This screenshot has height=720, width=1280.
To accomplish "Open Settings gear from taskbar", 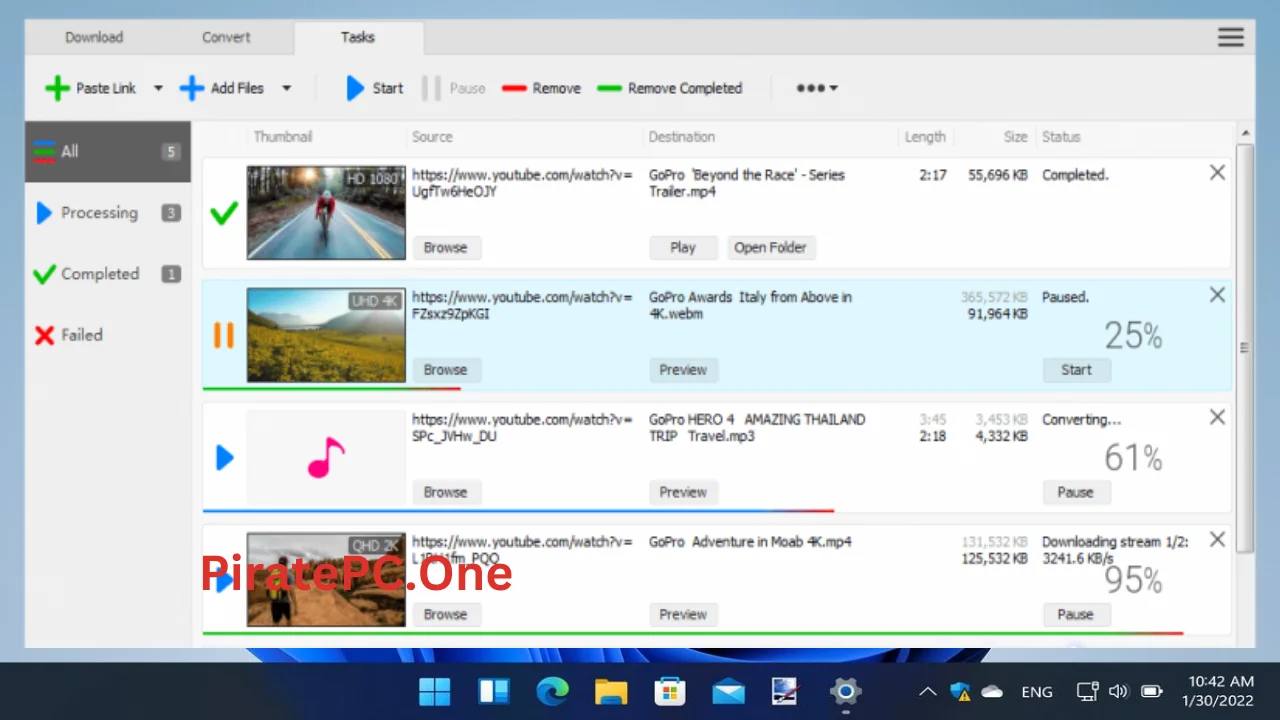I will (845, 691).
